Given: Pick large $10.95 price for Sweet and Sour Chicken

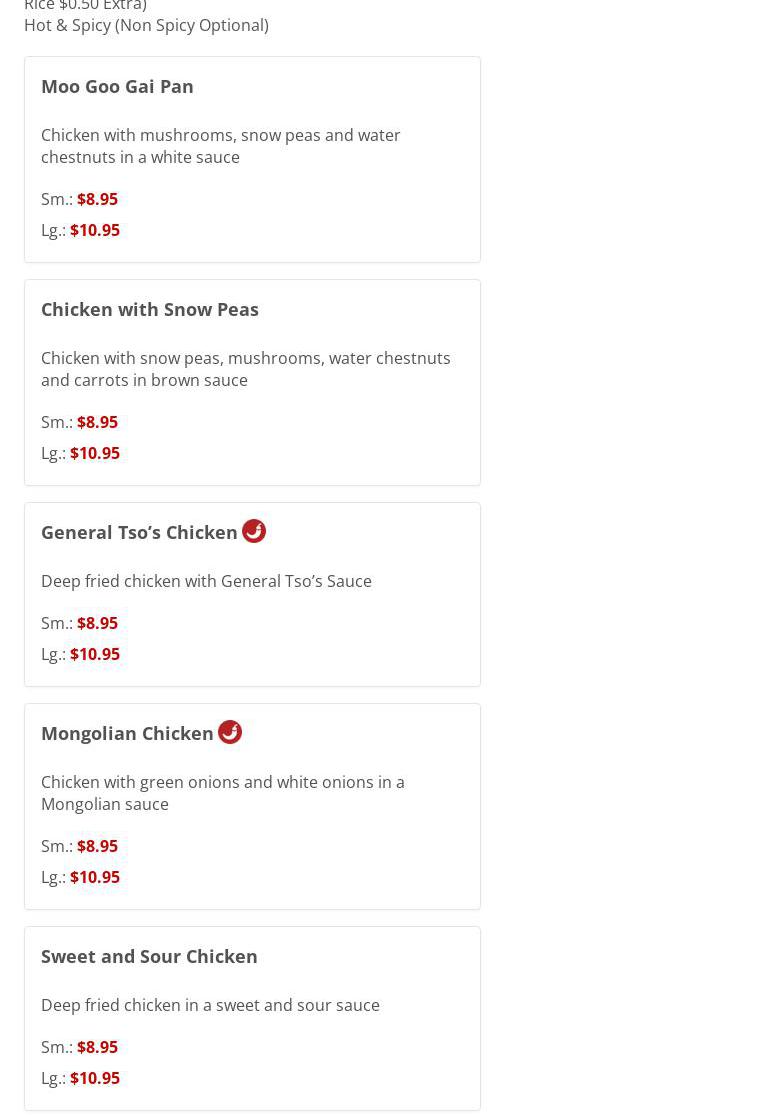Looking at the screenshot, I should [x=95, y=1078].
